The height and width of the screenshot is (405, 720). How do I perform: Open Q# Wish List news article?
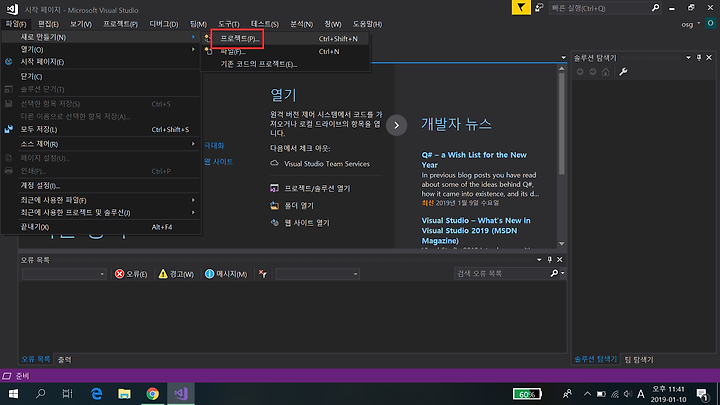(474, 160)
